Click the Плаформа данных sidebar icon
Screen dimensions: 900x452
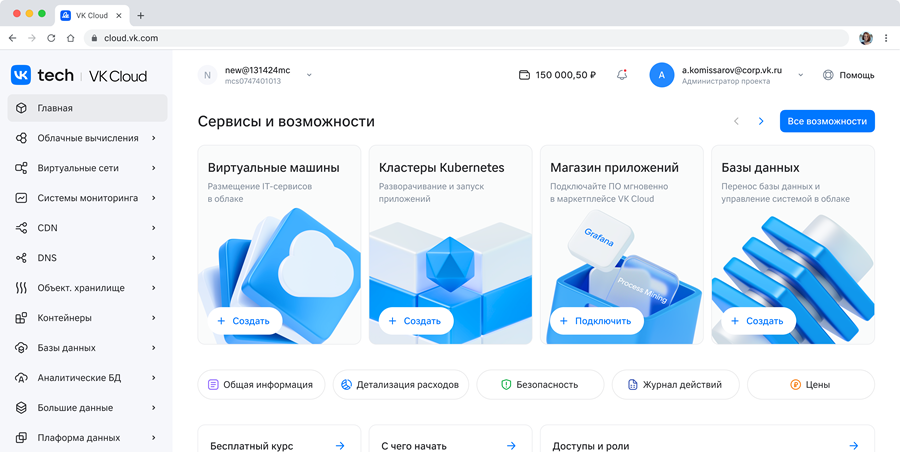(21, 438)
